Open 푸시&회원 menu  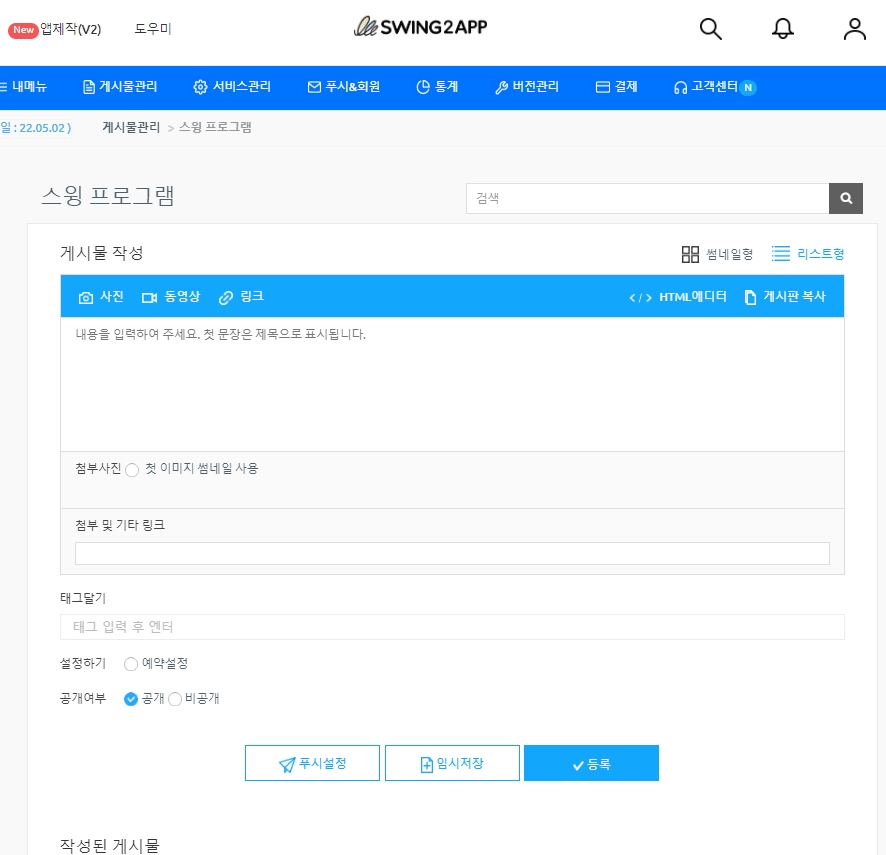pos(344,86)
